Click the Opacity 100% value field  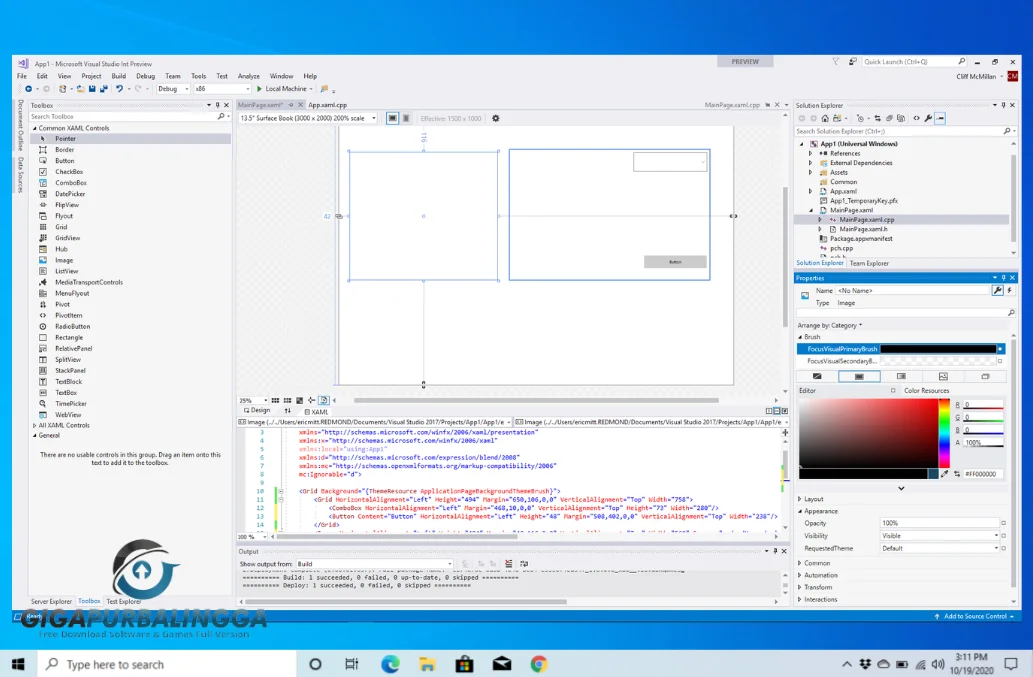pos(940,524)
